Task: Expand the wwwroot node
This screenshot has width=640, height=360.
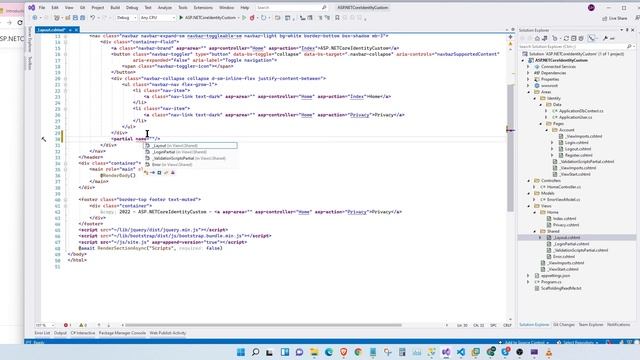Action: [x=528, y=86]
